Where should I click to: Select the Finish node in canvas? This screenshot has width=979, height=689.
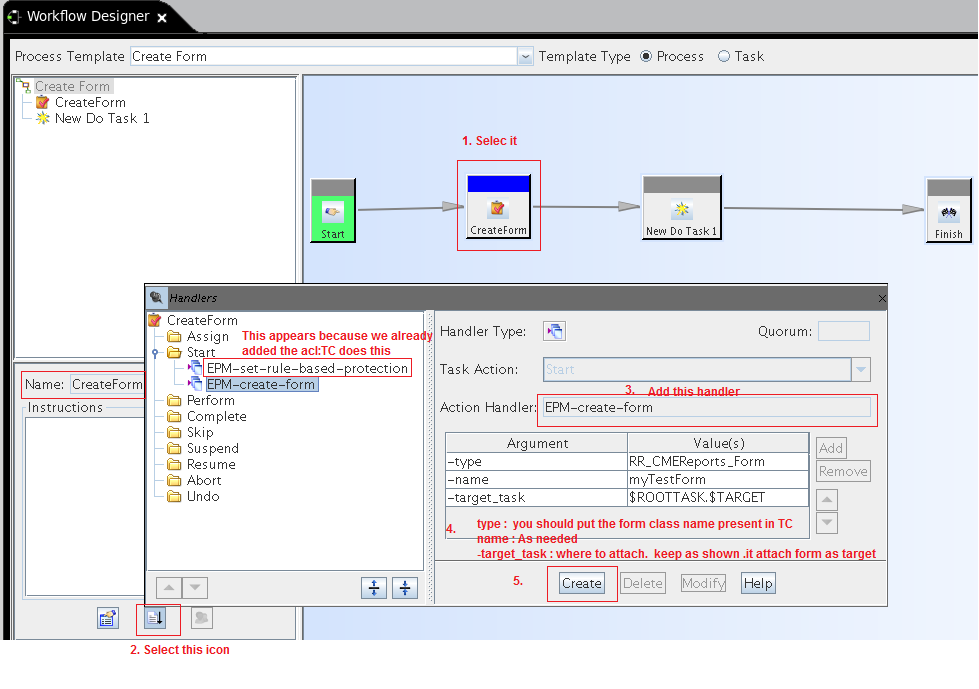click(x=948, y=210)
